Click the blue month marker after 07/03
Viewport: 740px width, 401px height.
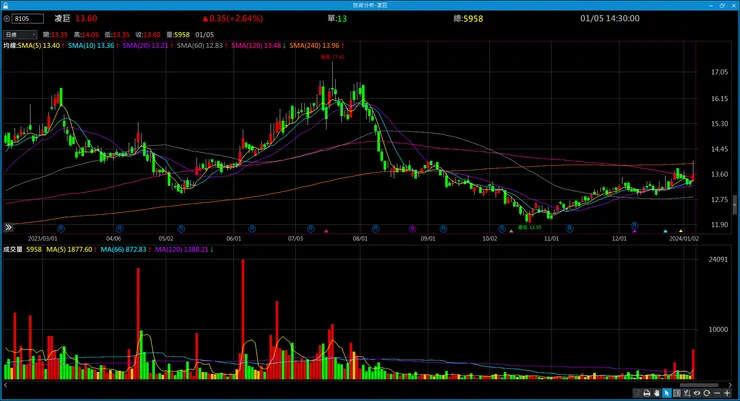click(x=311, y=228)
